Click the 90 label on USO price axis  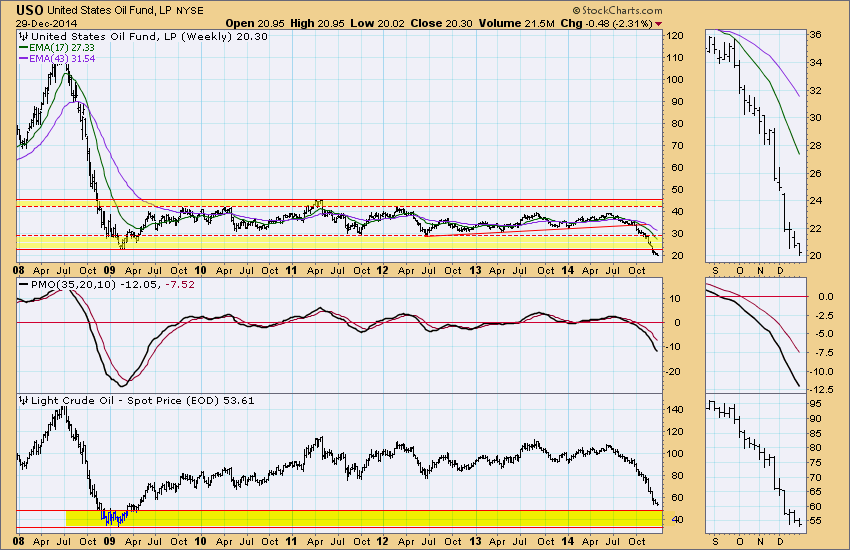pyautogui.click(x=678, y=102)
